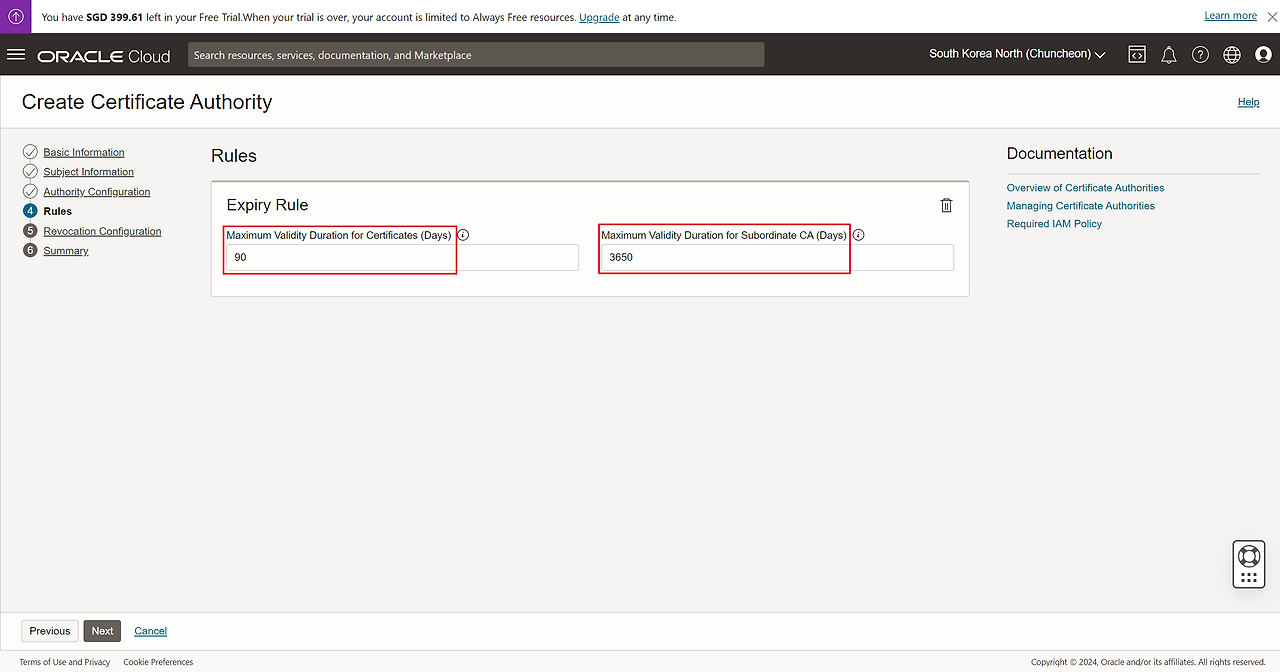Go to Basic Information step
Screen dimensions: 1280x672
tap(84, 152)
